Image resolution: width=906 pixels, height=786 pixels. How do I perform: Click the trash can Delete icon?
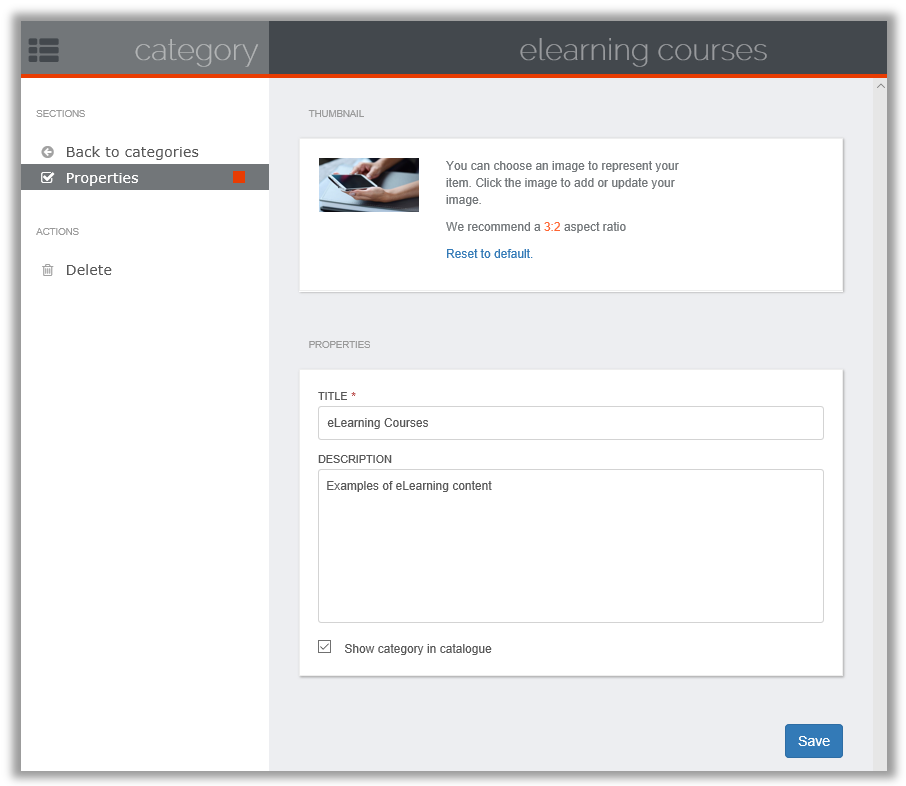47,270
